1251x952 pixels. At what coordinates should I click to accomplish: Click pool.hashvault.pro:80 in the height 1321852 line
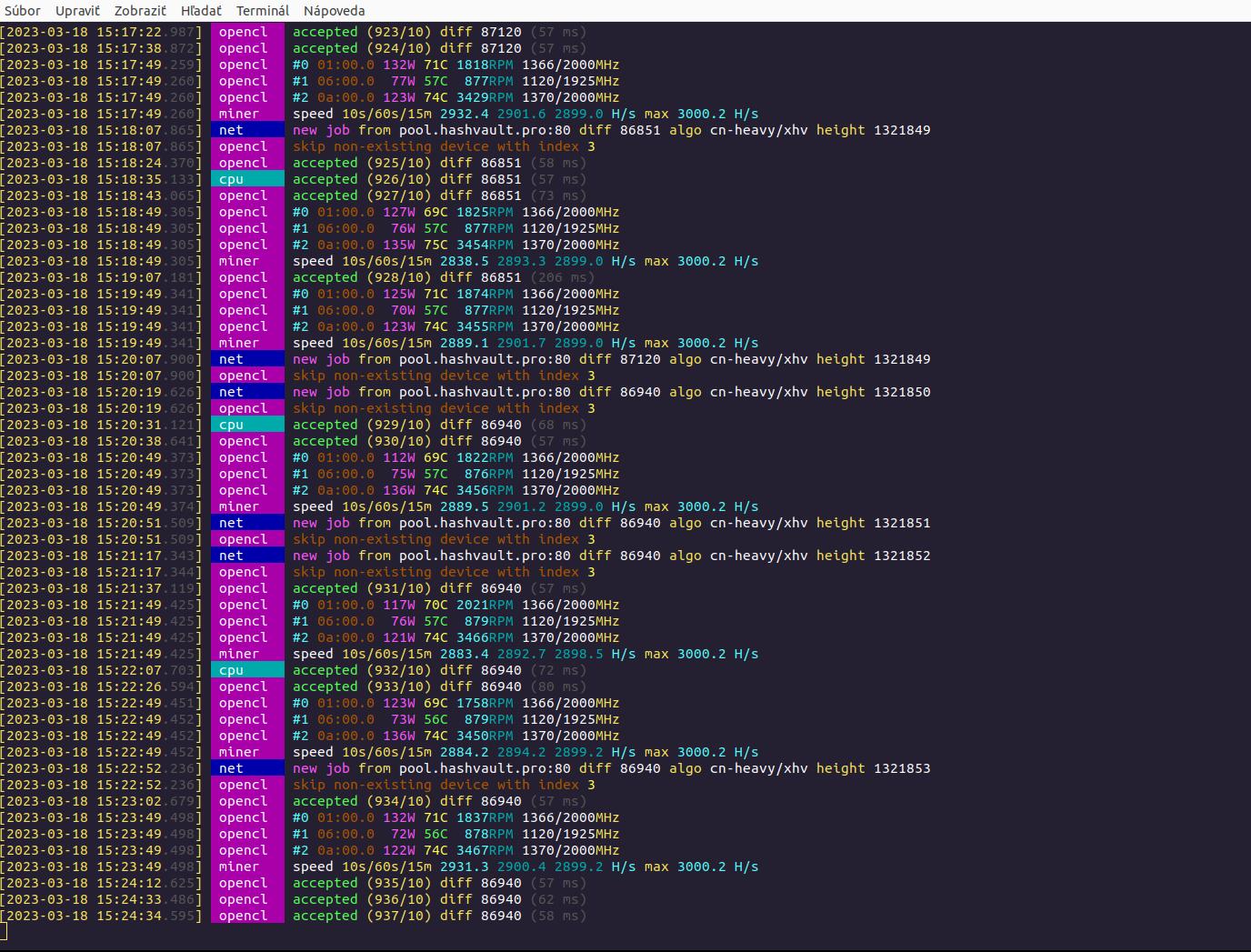pos(485,556)
